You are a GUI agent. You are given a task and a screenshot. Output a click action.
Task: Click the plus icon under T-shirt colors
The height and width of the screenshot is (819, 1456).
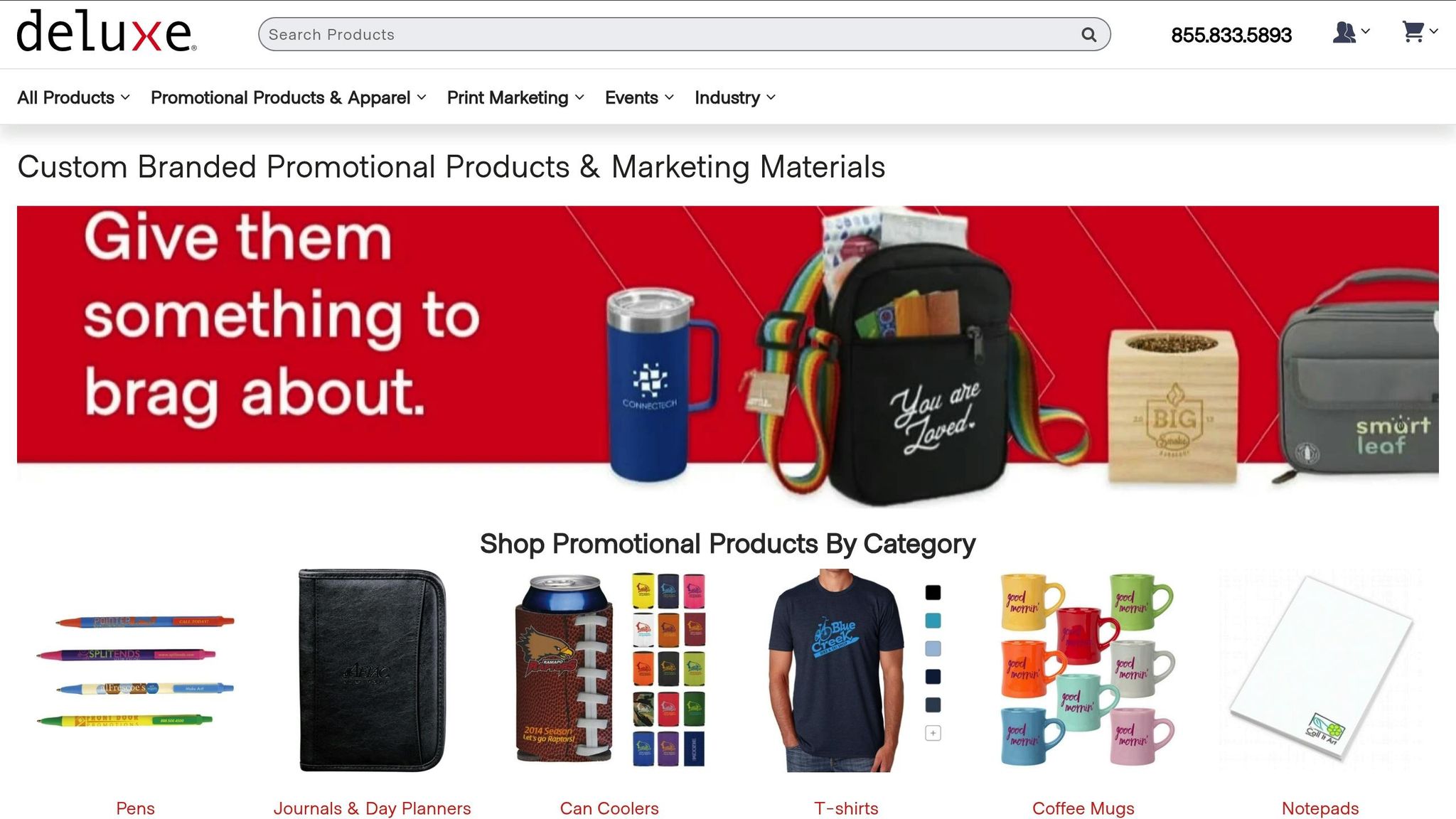pos(933,733)
